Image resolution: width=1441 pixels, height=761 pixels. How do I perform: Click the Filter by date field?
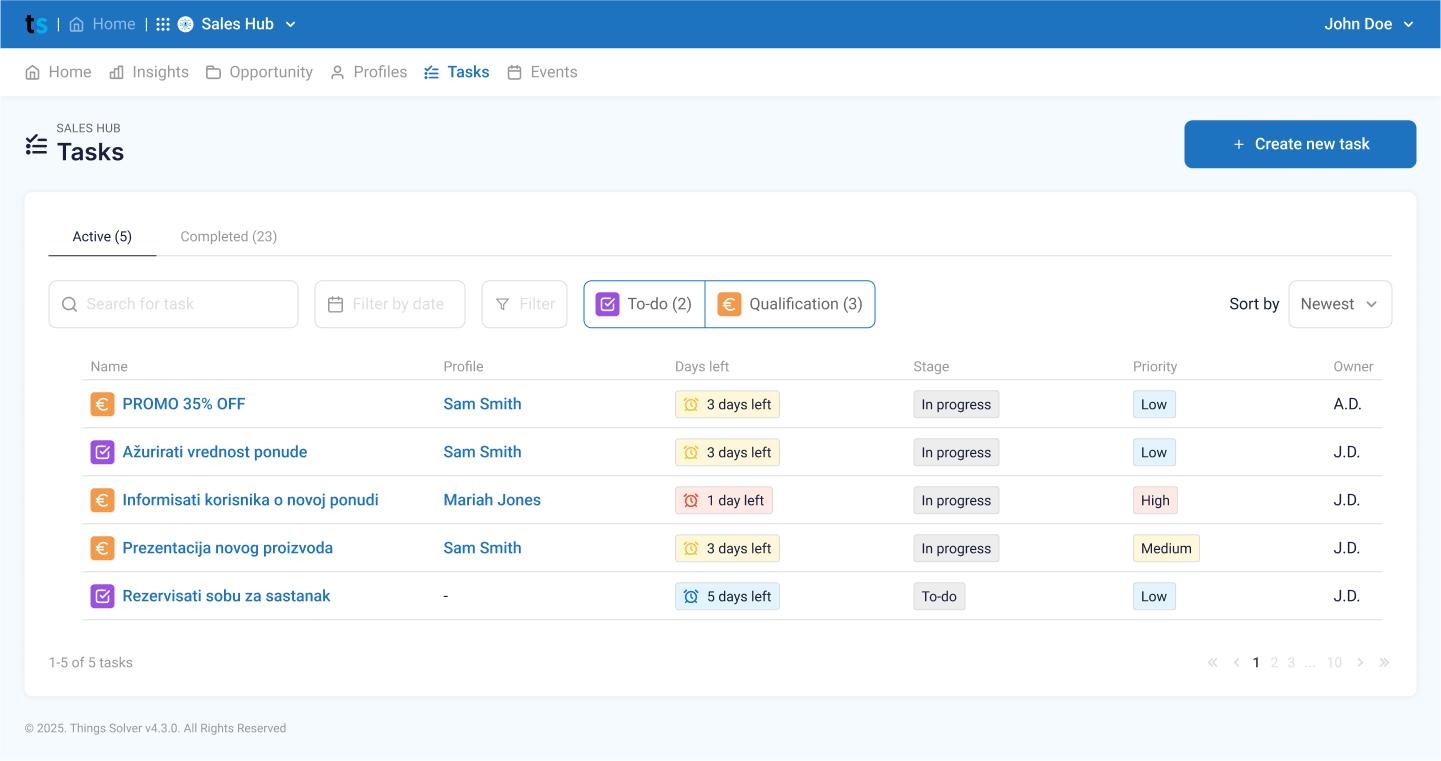point(390,304)
